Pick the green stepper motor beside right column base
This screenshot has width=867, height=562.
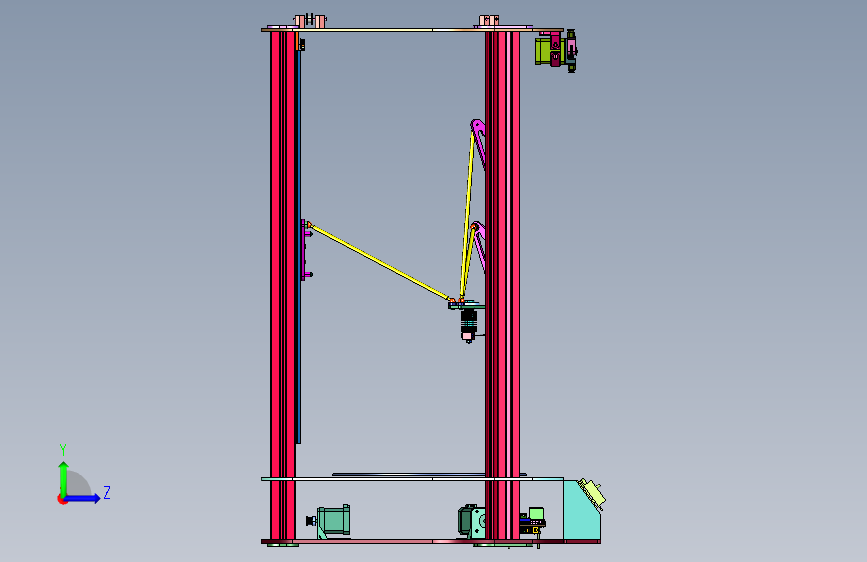coord(472,521)
